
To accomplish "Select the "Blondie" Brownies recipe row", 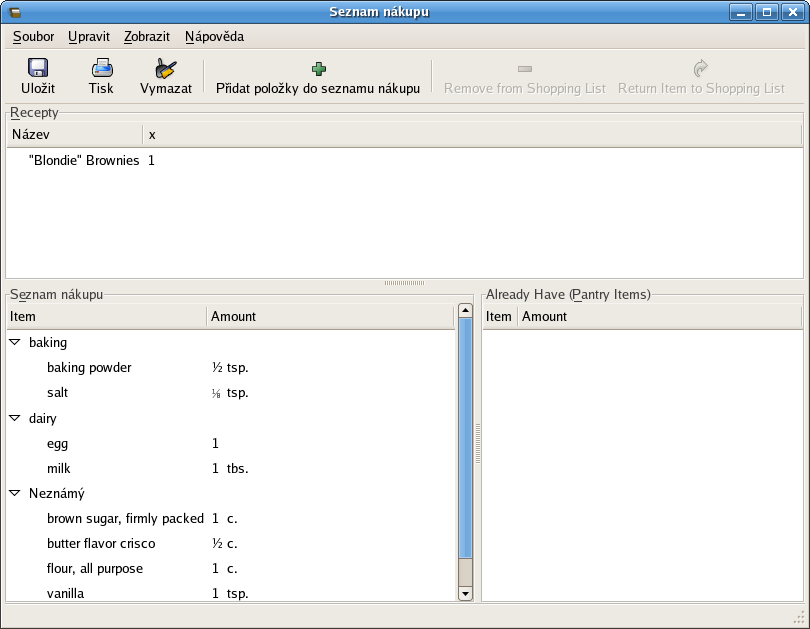I will click(84, 160).
